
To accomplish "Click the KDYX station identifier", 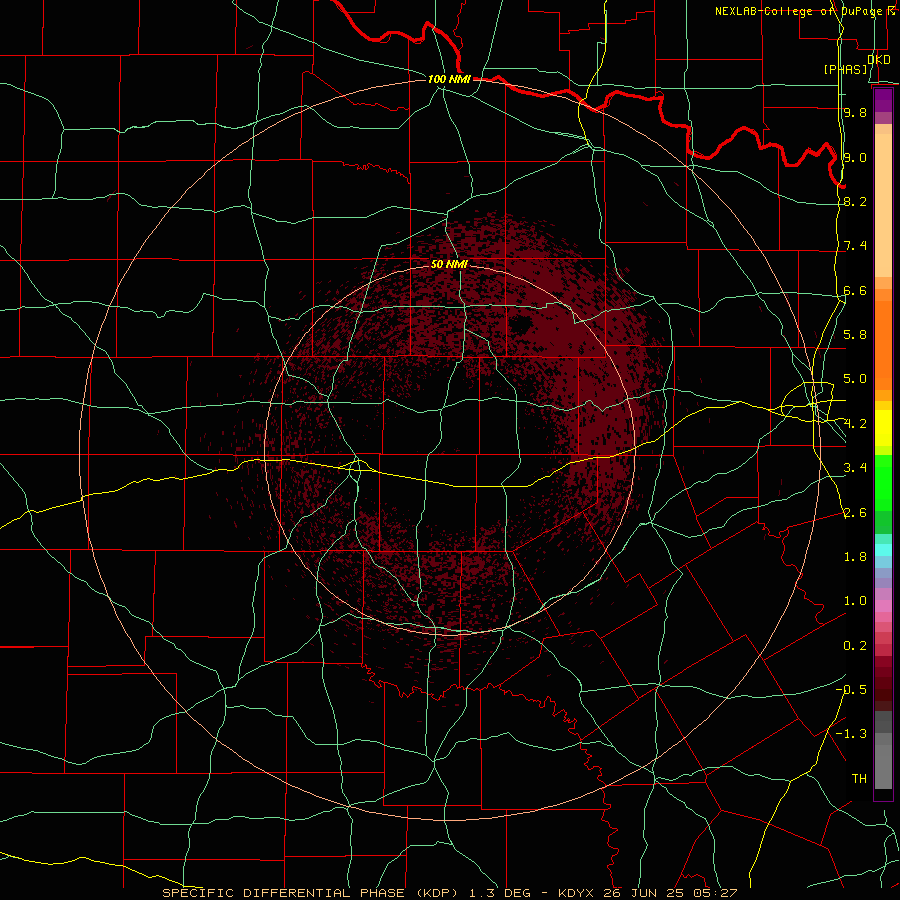I will click(577, 893).
